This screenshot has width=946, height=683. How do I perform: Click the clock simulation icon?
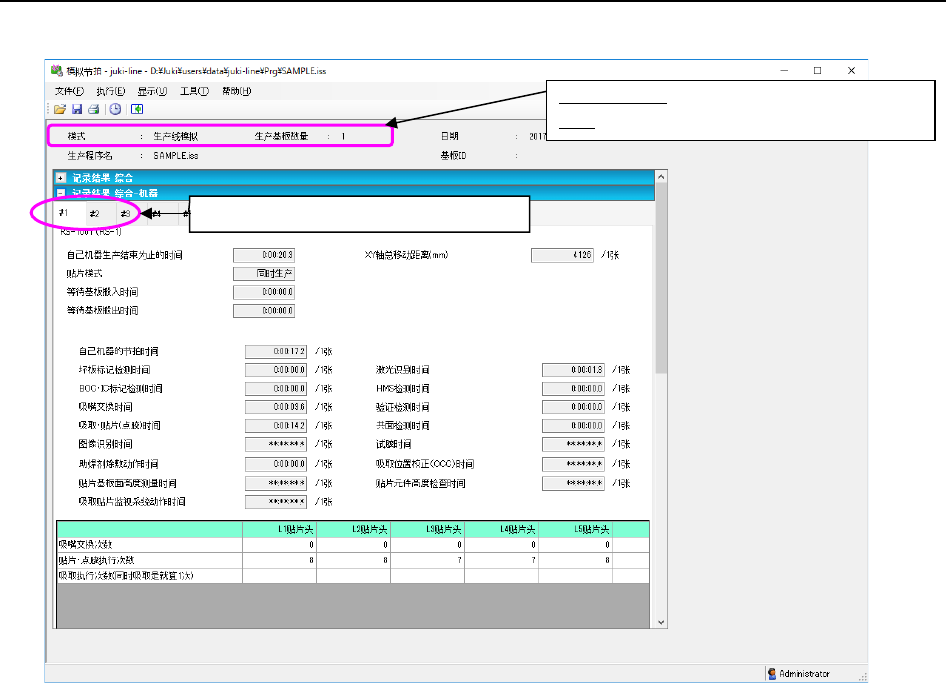click(x=115, y=109)
